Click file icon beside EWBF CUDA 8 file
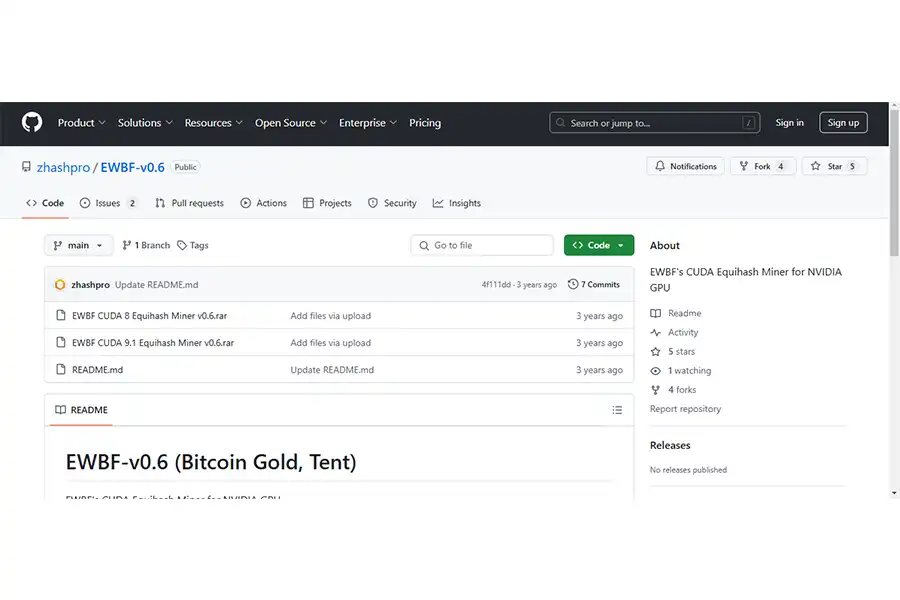The height and width of the screenshot is (600, 900). pos(61,315)
